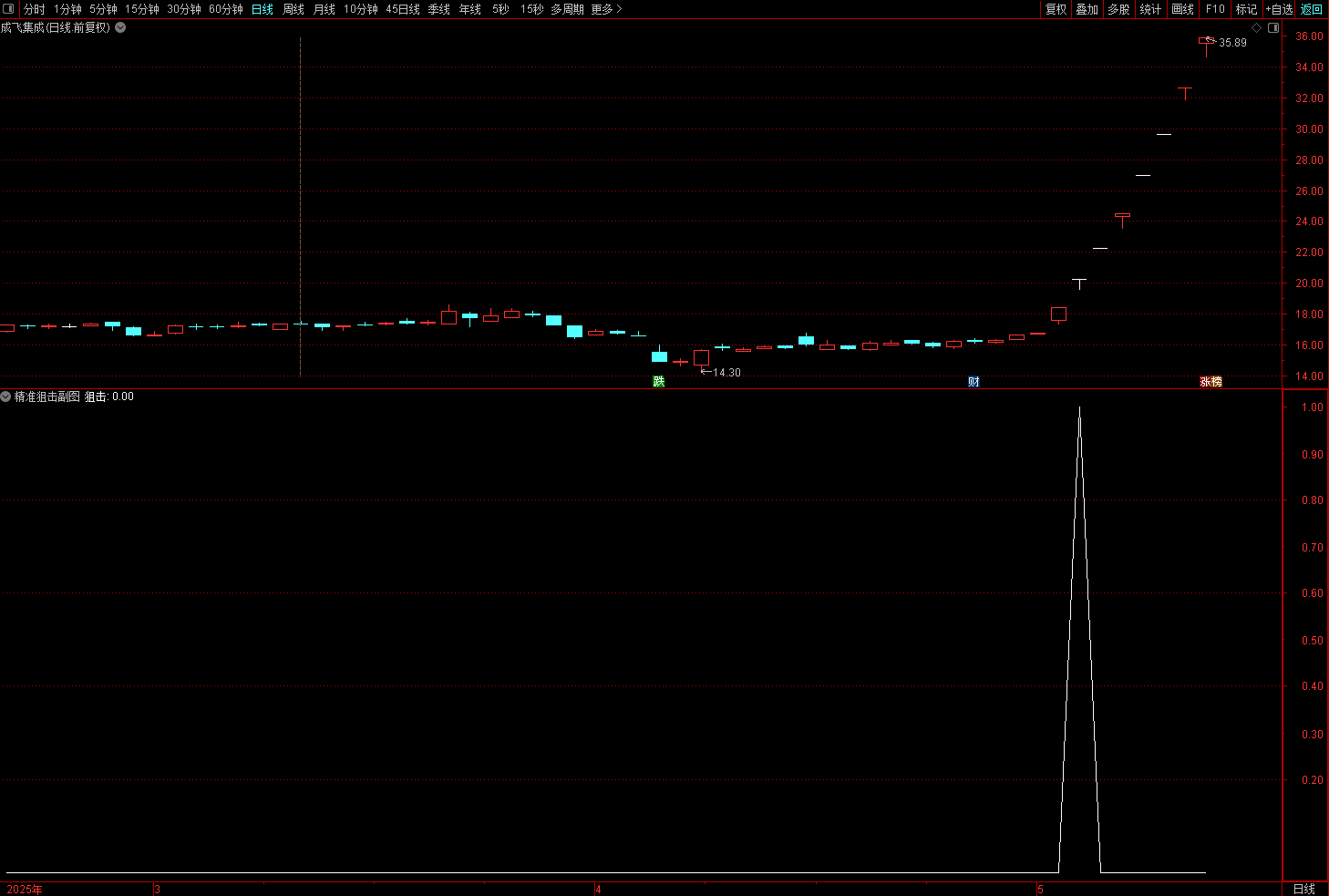Click the 复权 adjustment button
Screen dimensions: 1329x896
[x=1056, y=9]
